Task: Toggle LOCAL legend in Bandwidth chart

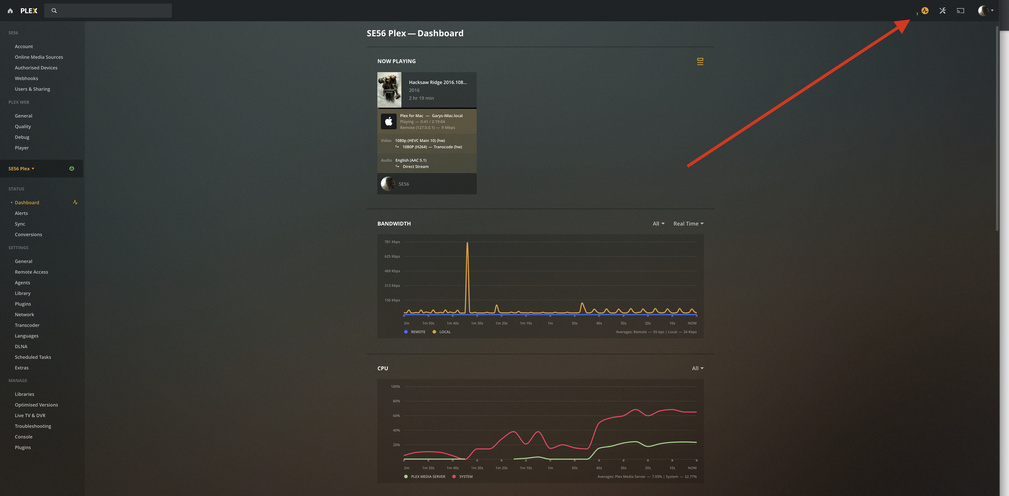Action: 441,332
